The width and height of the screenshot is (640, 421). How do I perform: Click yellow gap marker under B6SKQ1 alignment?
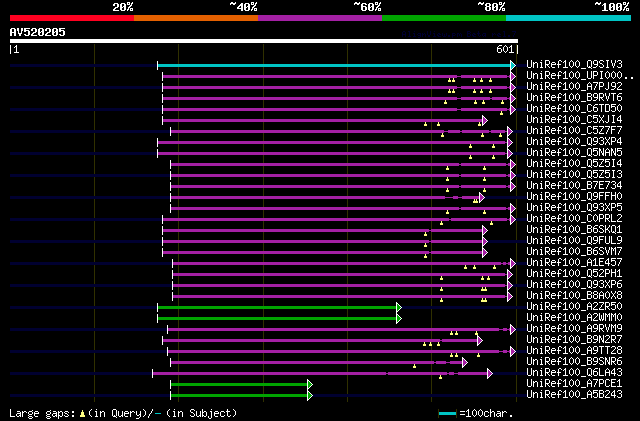[x=425, y=234]
